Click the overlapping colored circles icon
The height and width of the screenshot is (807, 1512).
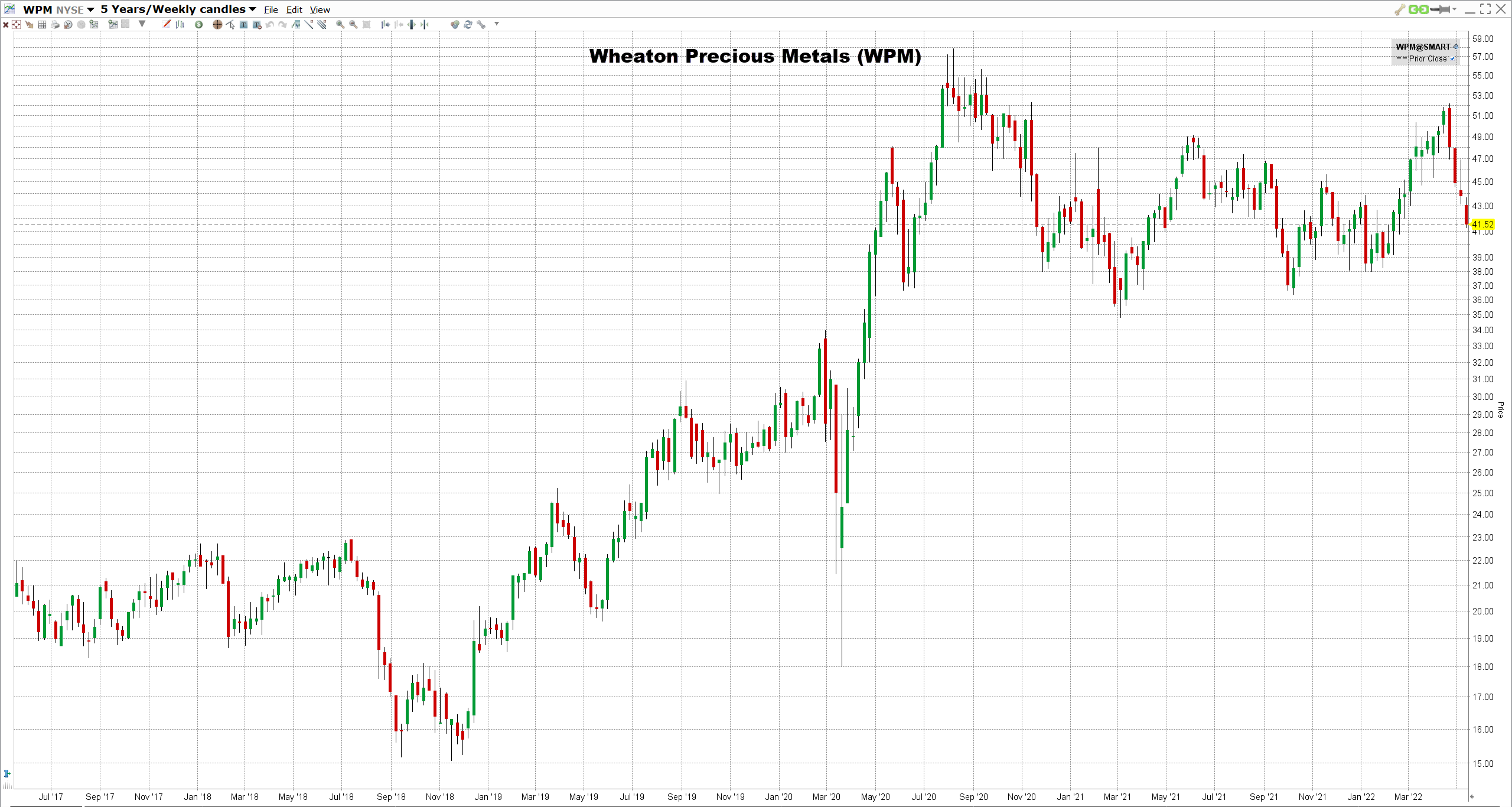(x=454, y=24)
